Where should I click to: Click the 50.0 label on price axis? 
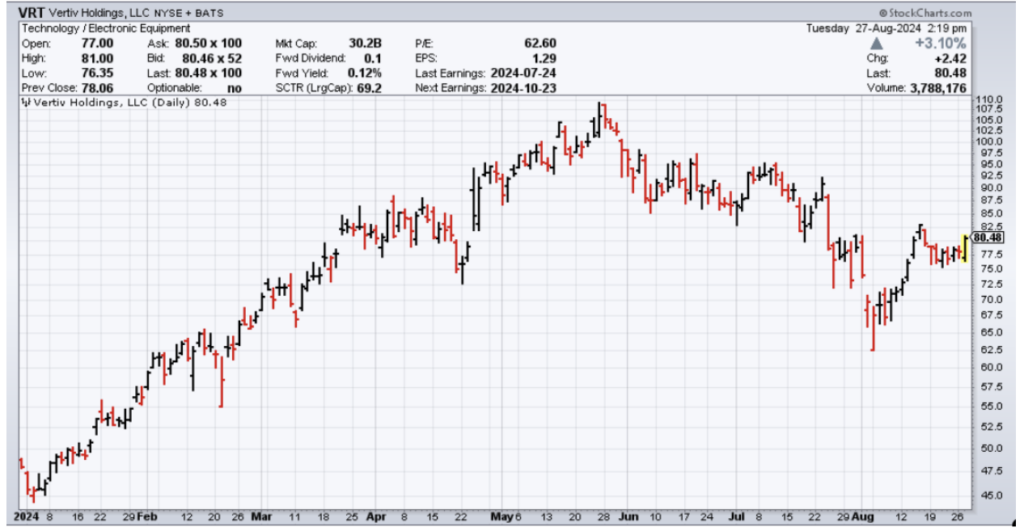click(989, 449)
